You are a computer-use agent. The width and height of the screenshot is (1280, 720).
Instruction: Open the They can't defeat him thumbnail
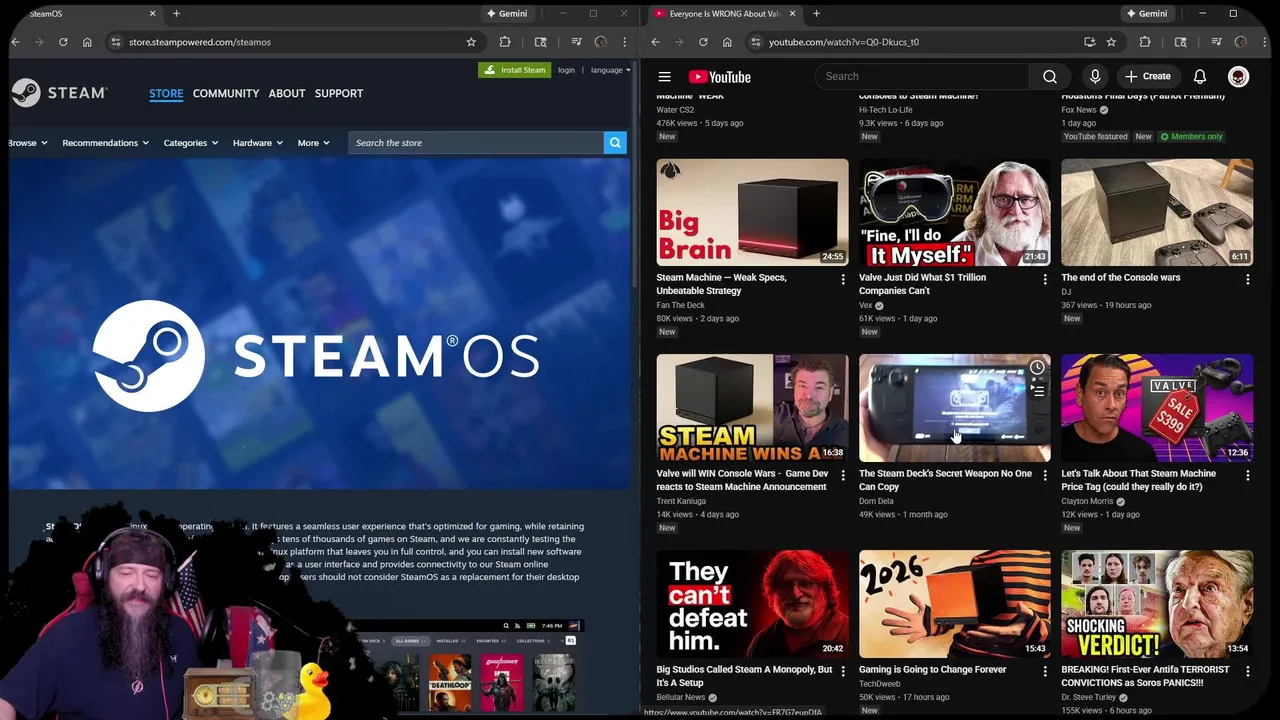(752, 604)
